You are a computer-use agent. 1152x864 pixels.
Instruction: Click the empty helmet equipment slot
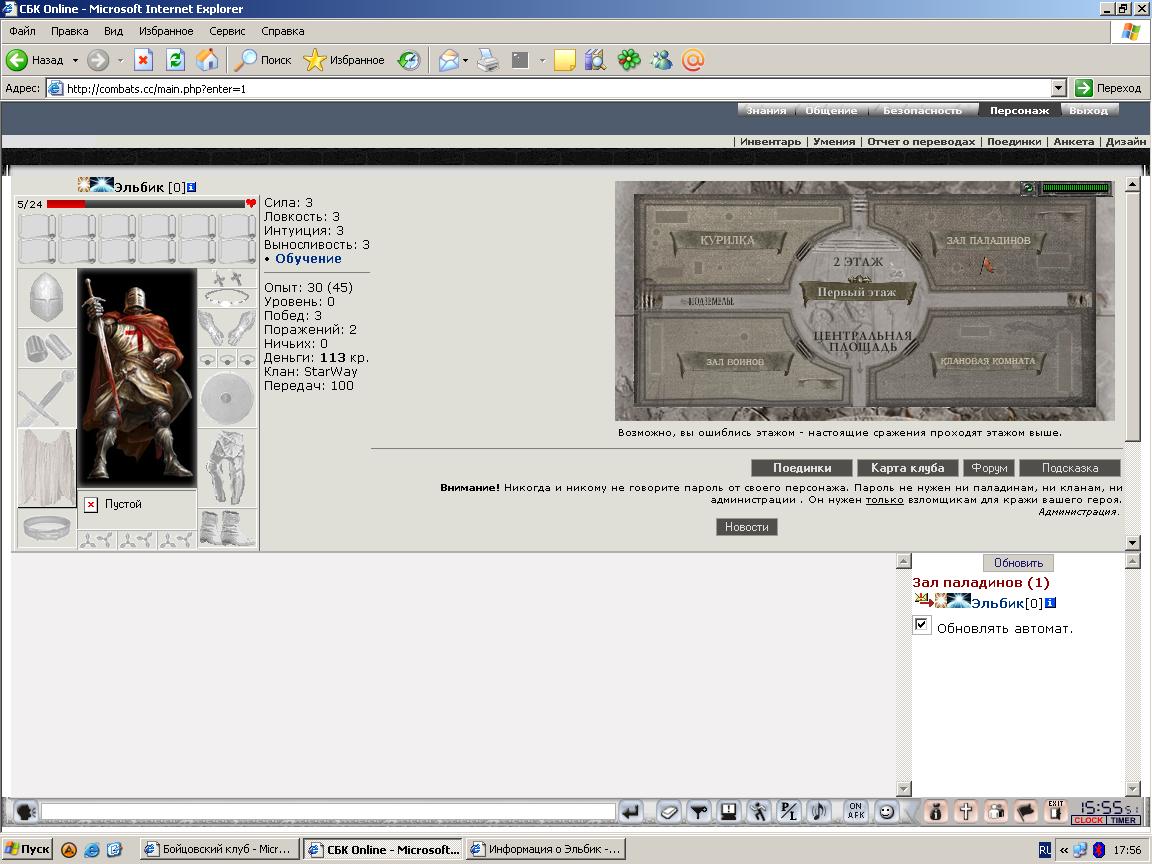tap(46, 298)
